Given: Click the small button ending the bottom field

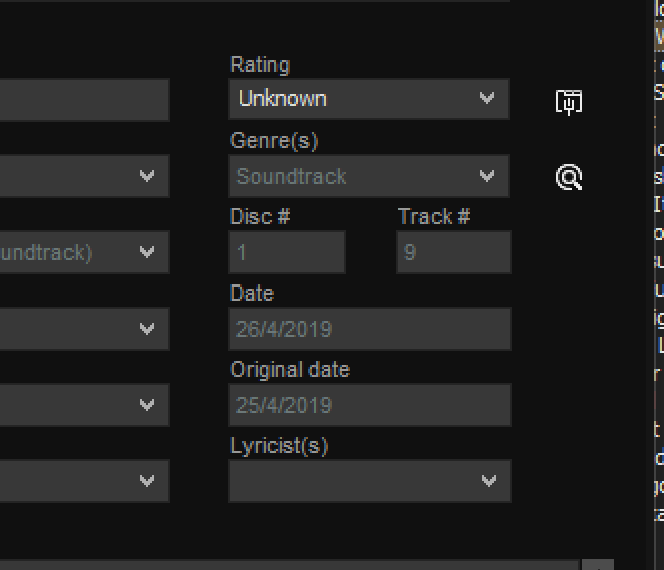Looking at the screenshot, I should [598, 565].
